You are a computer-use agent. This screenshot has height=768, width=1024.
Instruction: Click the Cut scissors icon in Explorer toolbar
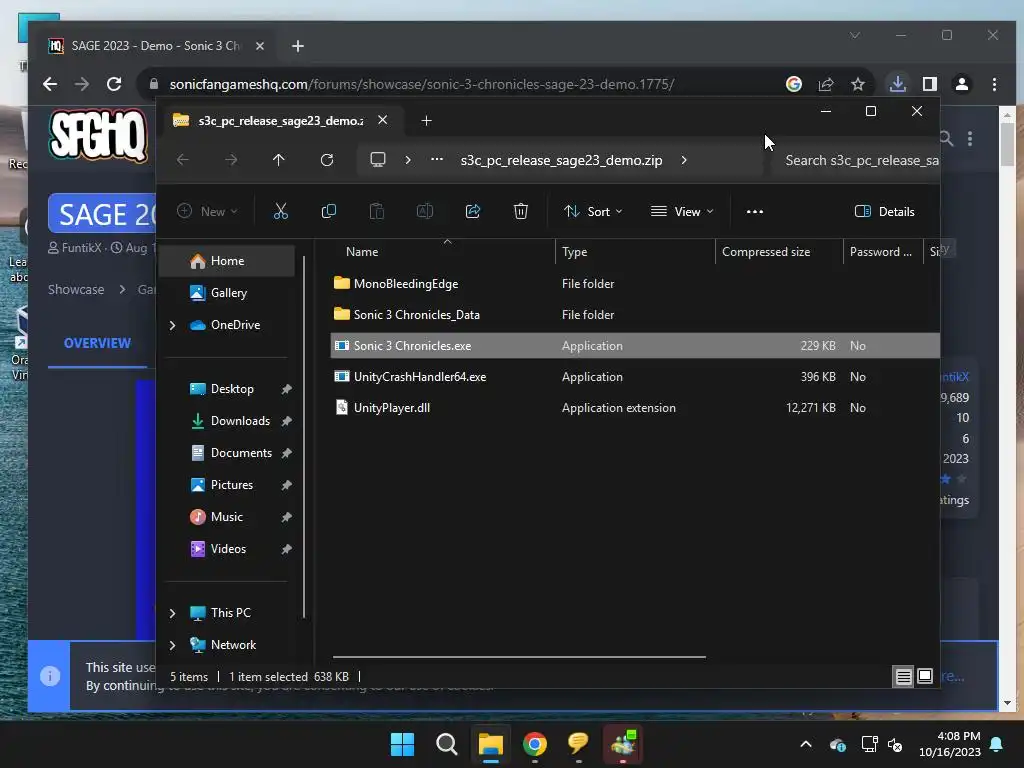[x=281, y=211]
